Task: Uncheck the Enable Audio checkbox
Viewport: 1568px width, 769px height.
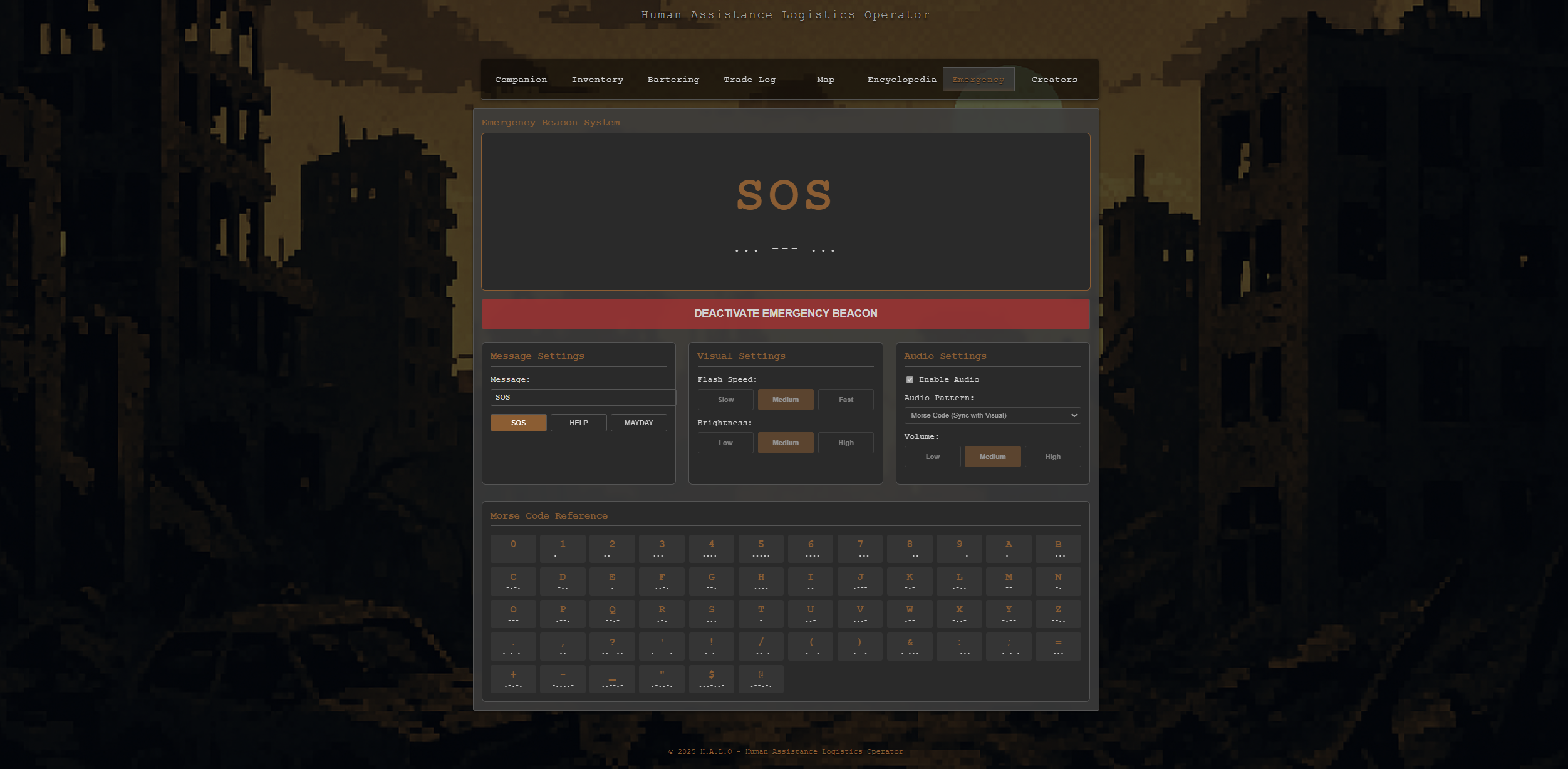Action: [910, 379]
